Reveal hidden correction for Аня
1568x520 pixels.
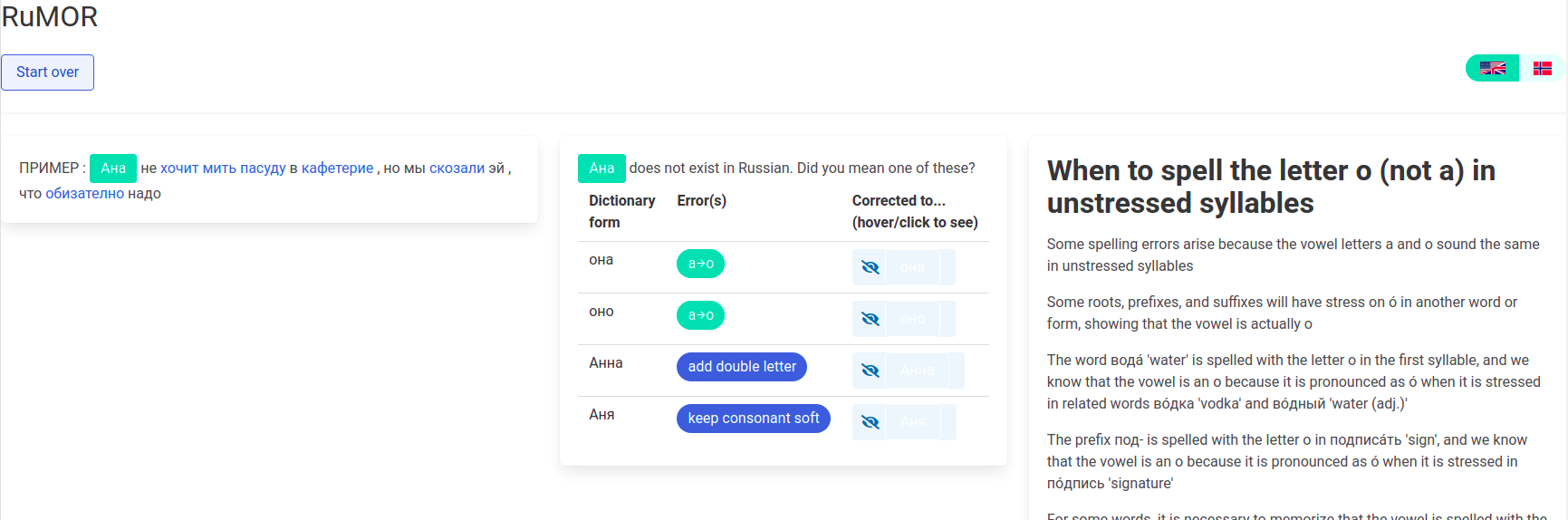pyautogui.click(x=871, y=422)
